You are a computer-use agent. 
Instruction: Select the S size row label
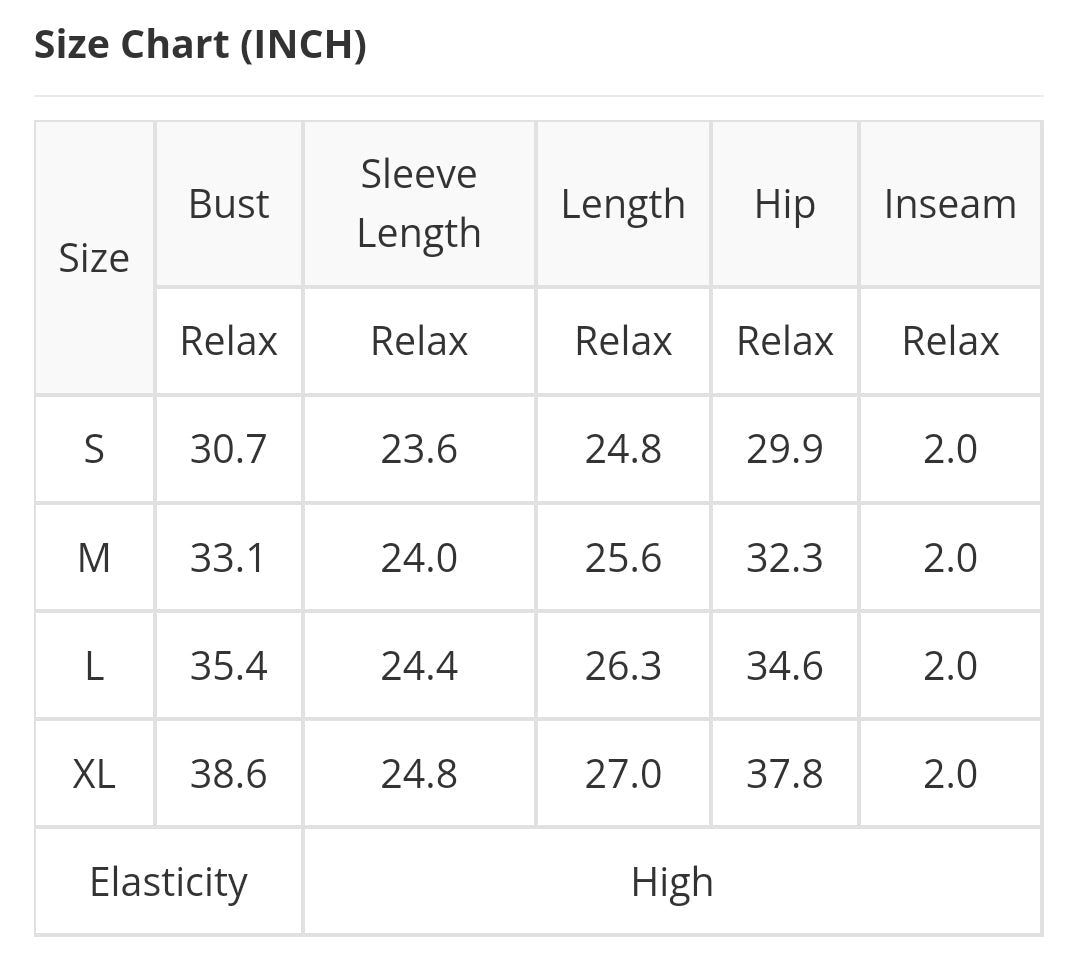tap(94, 449)
